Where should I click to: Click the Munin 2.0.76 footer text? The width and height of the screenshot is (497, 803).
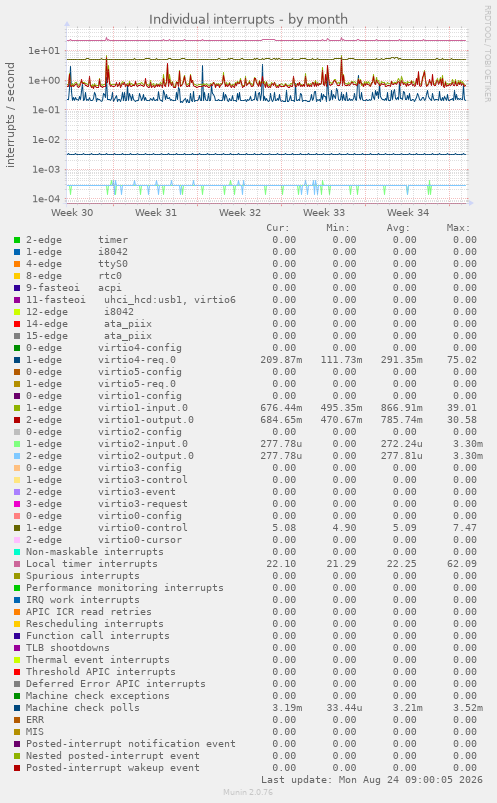tap(248, 792)
